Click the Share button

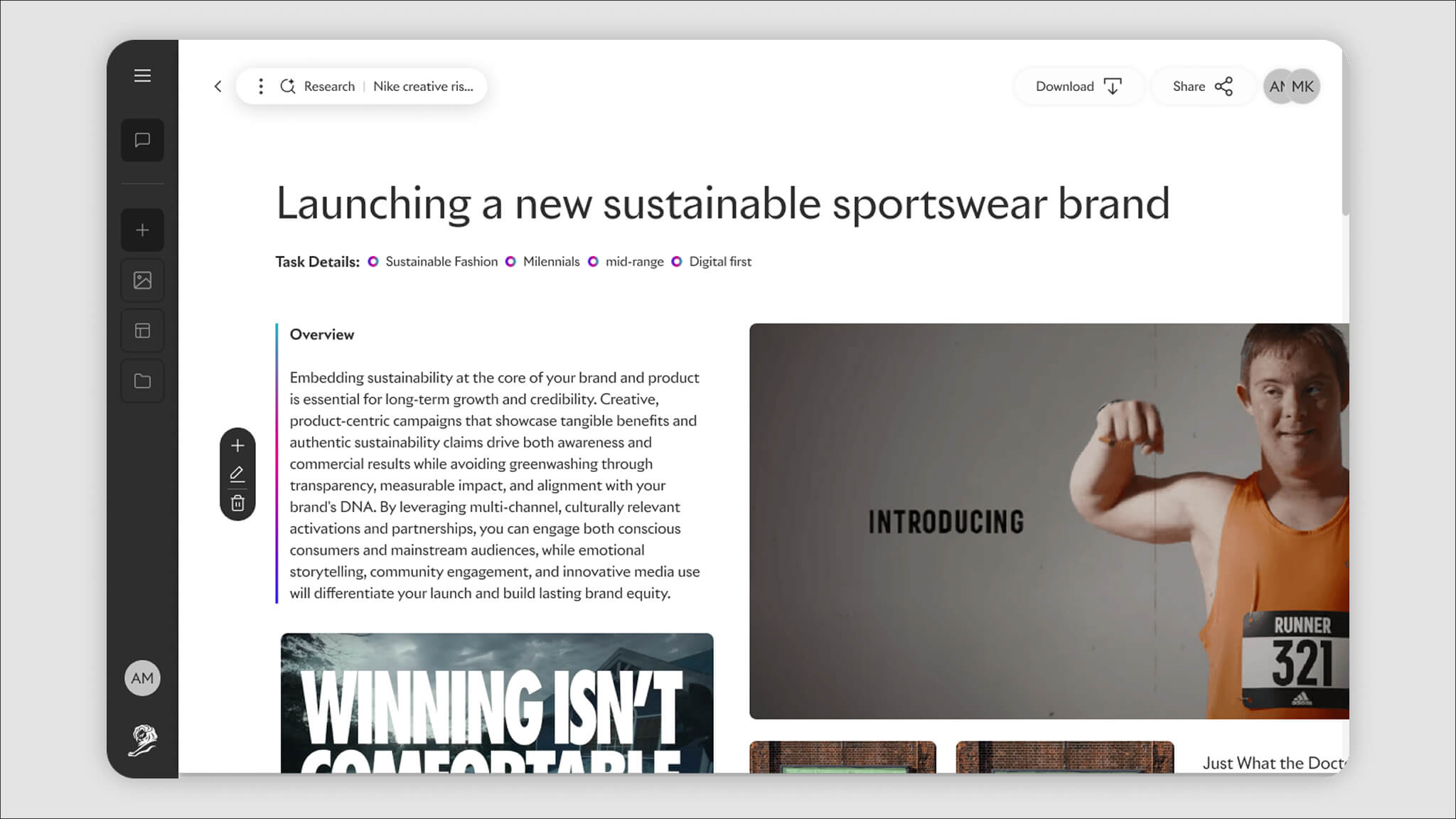click(x=1203, y=86)
